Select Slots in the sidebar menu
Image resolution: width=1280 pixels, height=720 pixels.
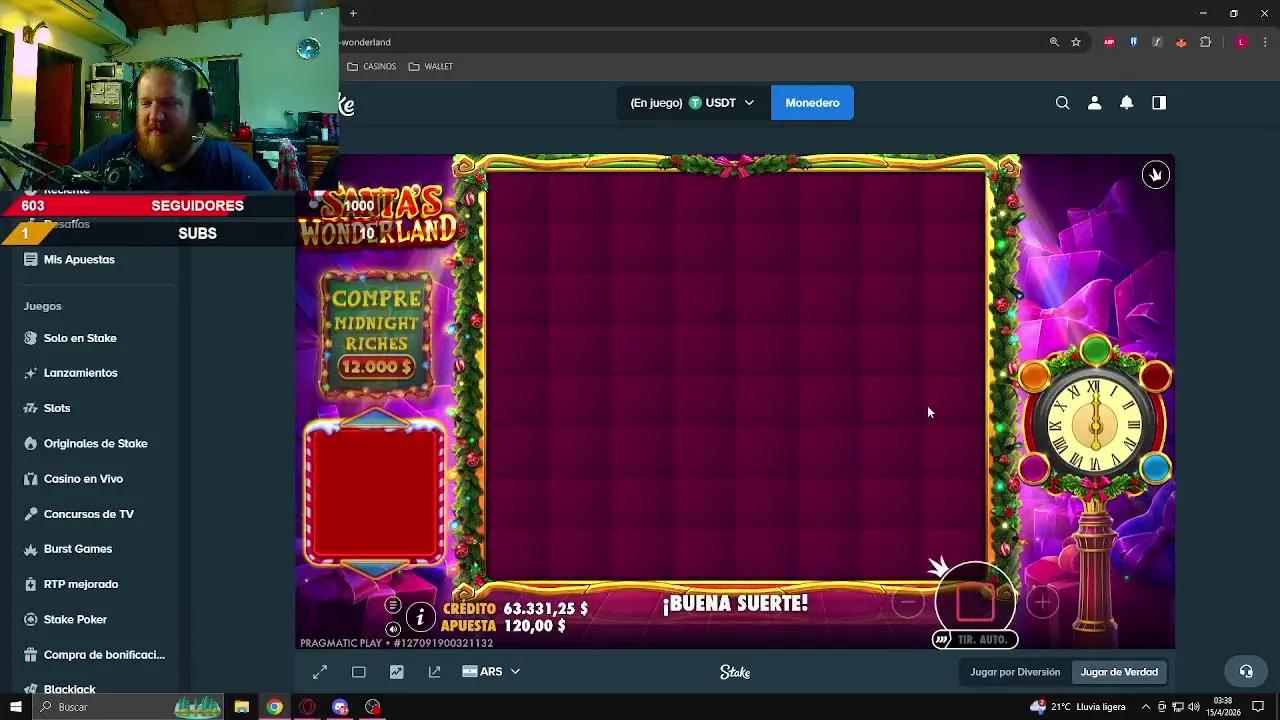(57, 408)
